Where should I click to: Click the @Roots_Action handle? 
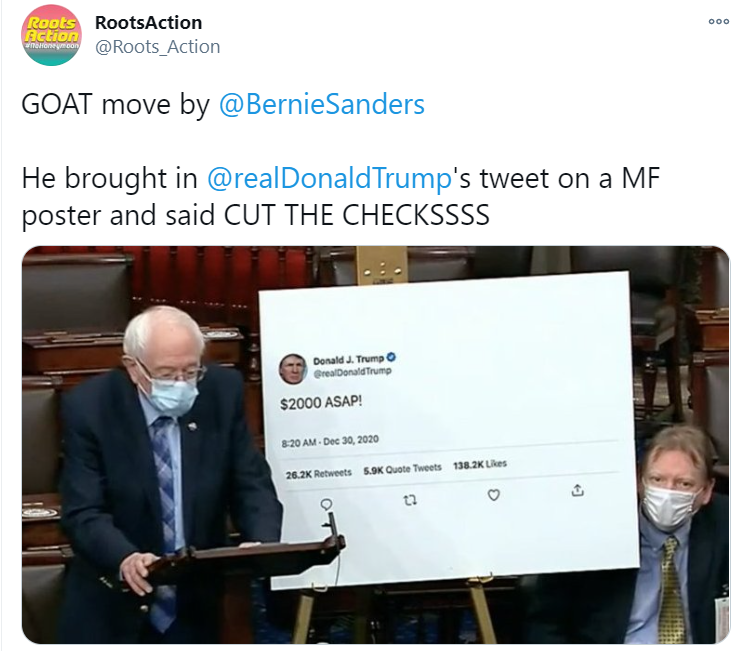point(158,47)
